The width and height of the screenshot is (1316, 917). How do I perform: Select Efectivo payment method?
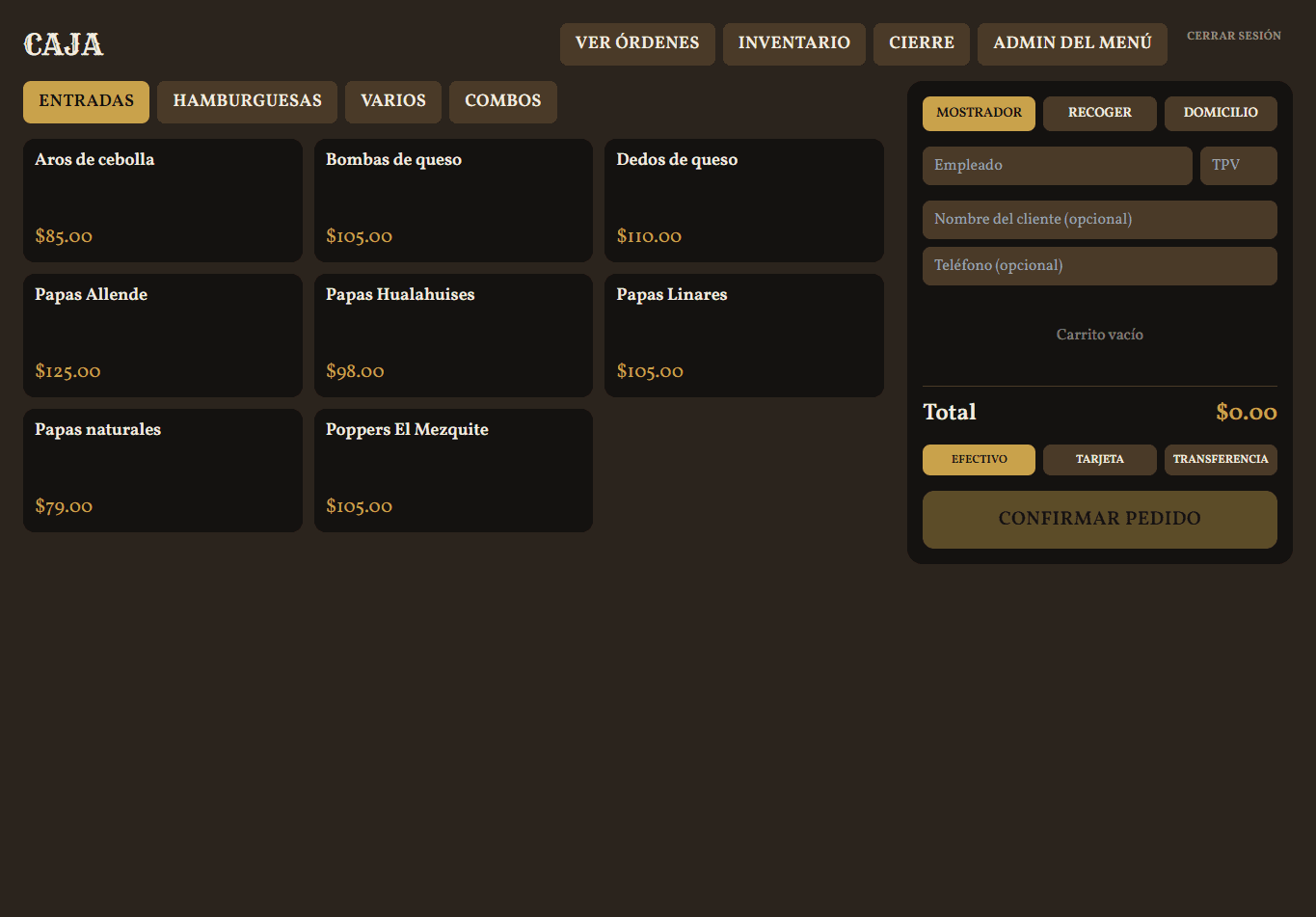(x=979, y=460)
